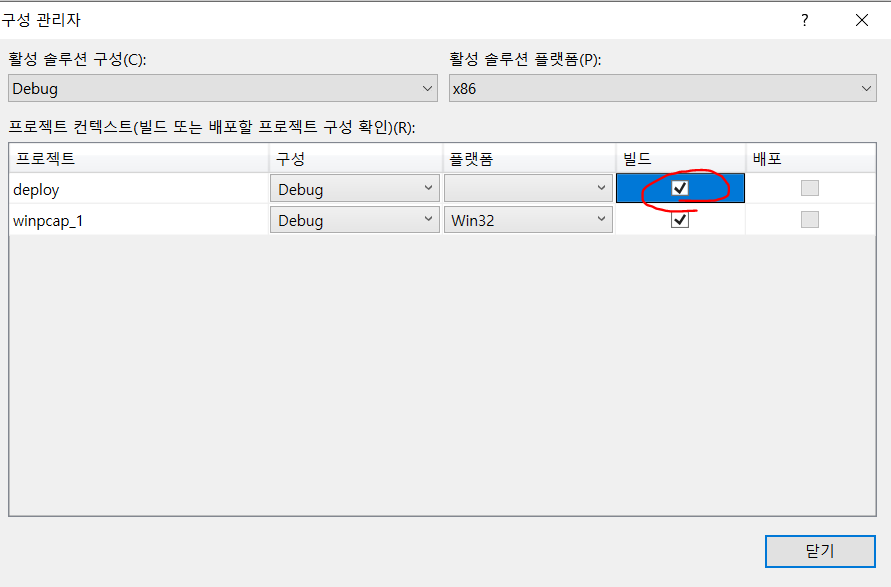Click the 빌드 column header
This screenshot has width=891, height=587.
(681, 158)
